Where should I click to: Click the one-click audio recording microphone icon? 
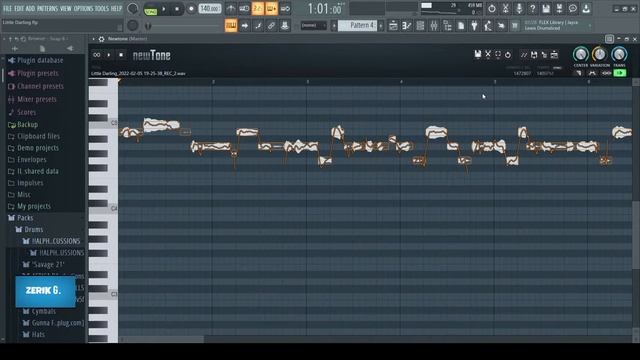coord(519,8)
